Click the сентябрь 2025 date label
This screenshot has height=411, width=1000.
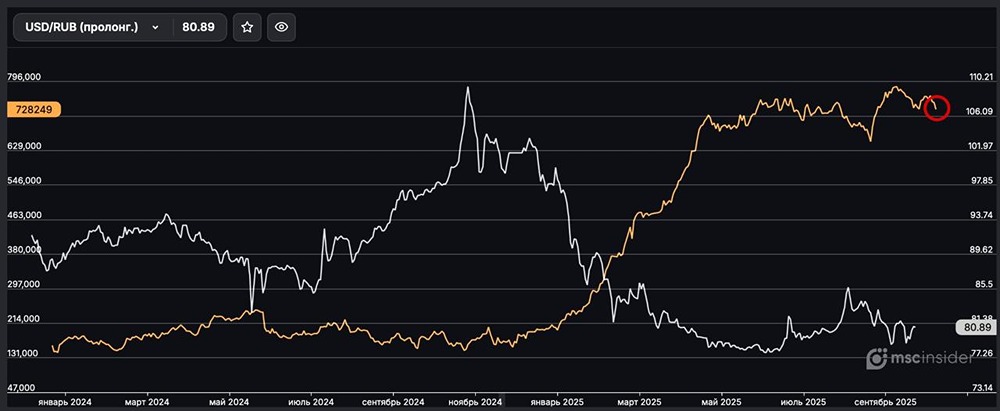point(885,403)
